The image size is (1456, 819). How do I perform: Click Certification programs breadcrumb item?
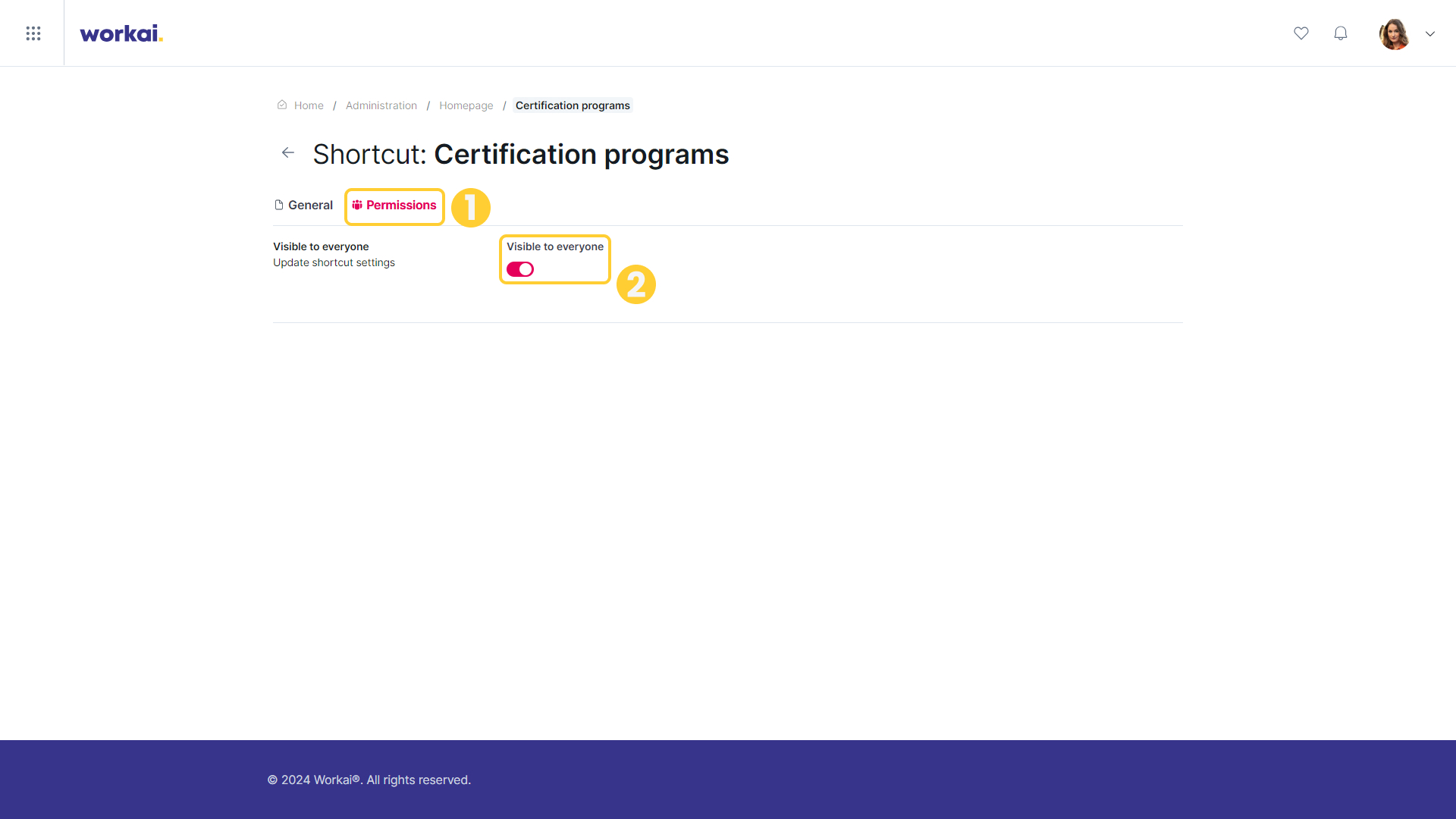573,105
